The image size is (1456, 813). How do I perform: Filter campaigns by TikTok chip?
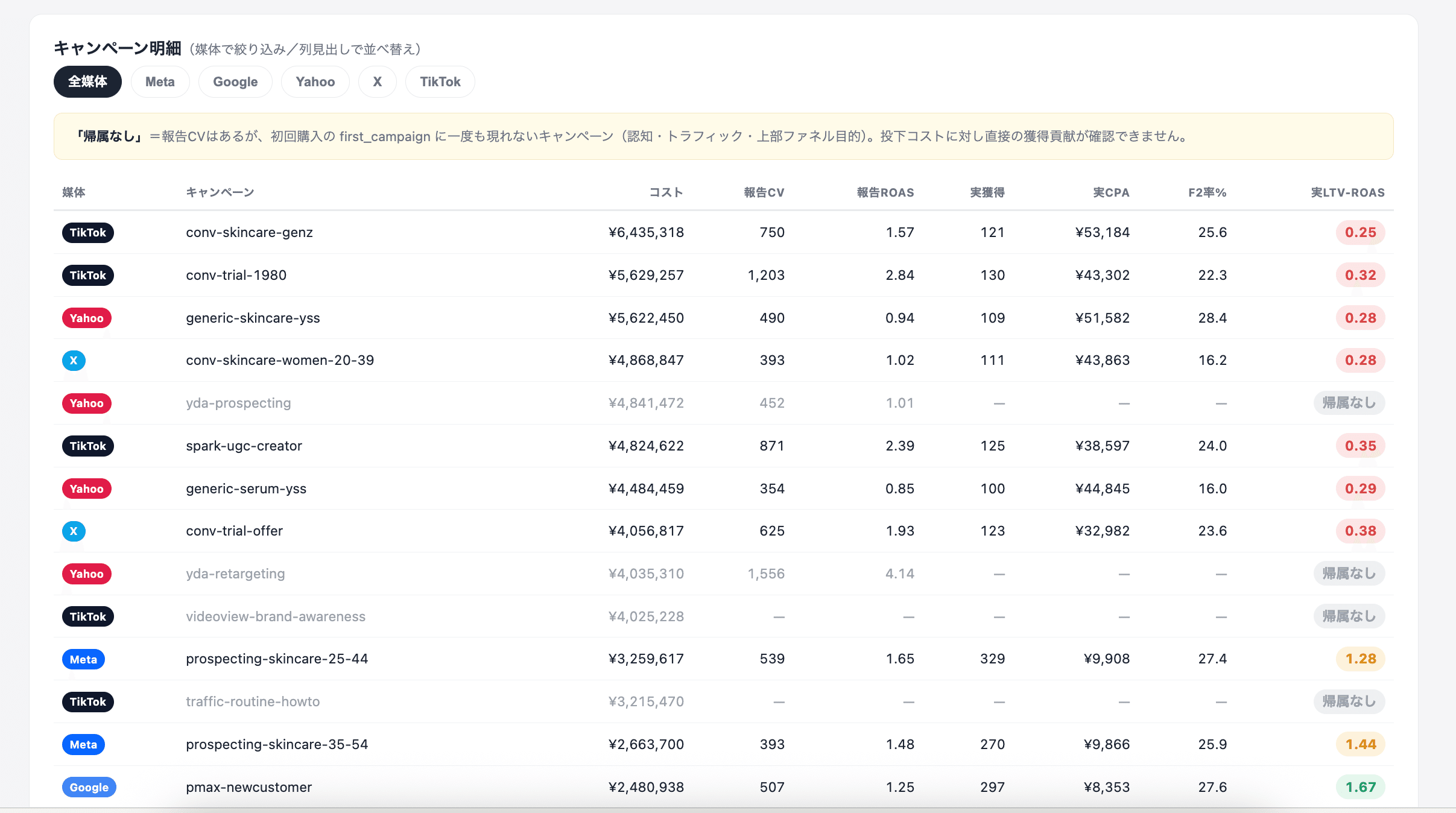tap(440, 81)
